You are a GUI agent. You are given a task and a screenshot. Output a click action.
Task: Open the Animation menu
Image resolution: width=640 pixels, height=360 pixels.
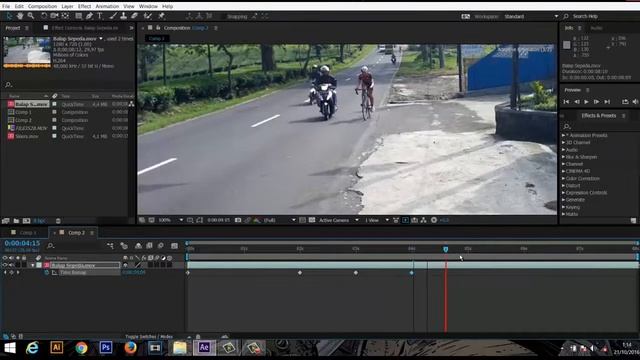(107, 6)
